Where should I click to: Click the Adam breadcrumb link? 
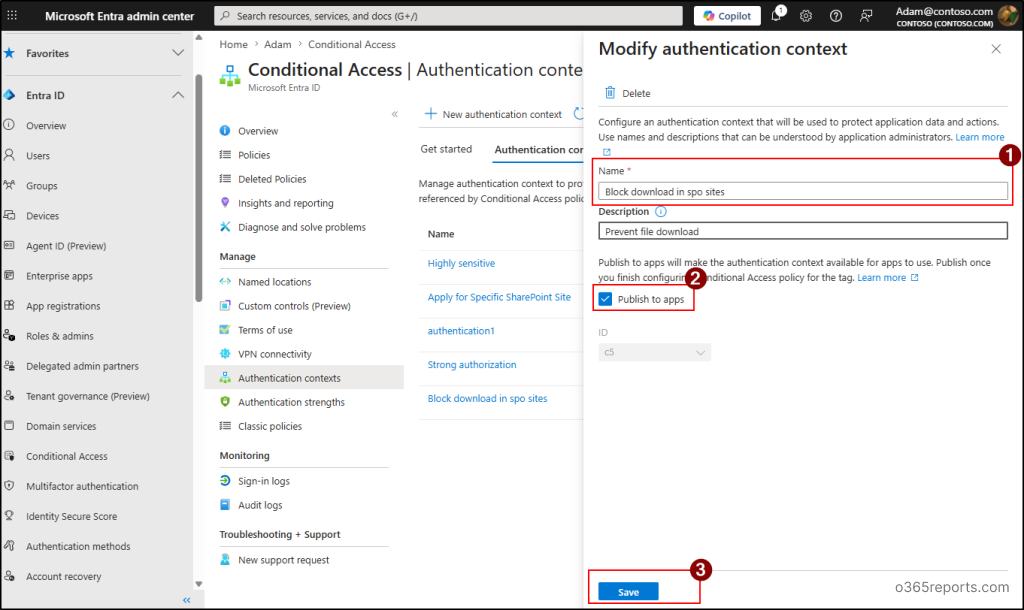[278, 44]
